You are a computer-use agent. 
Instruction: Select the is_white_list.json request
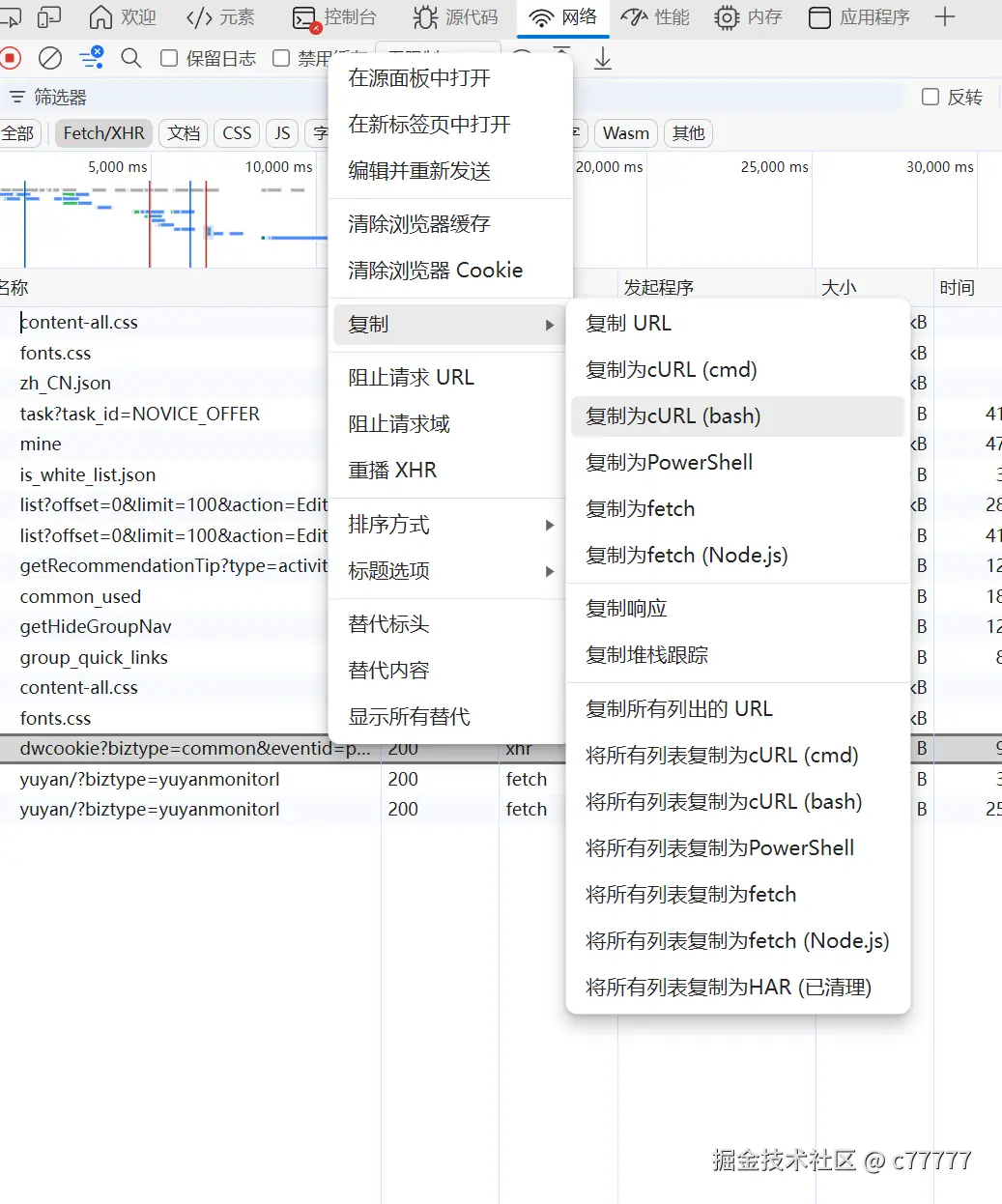click(x=164, y=474)
